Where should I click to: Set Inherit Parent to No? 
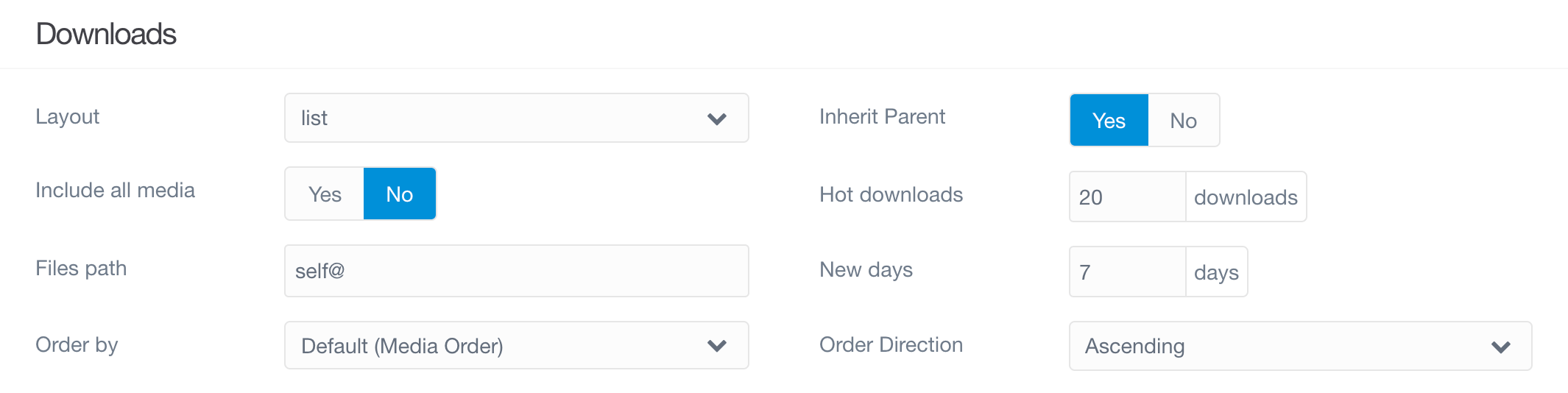[1183, 120]
